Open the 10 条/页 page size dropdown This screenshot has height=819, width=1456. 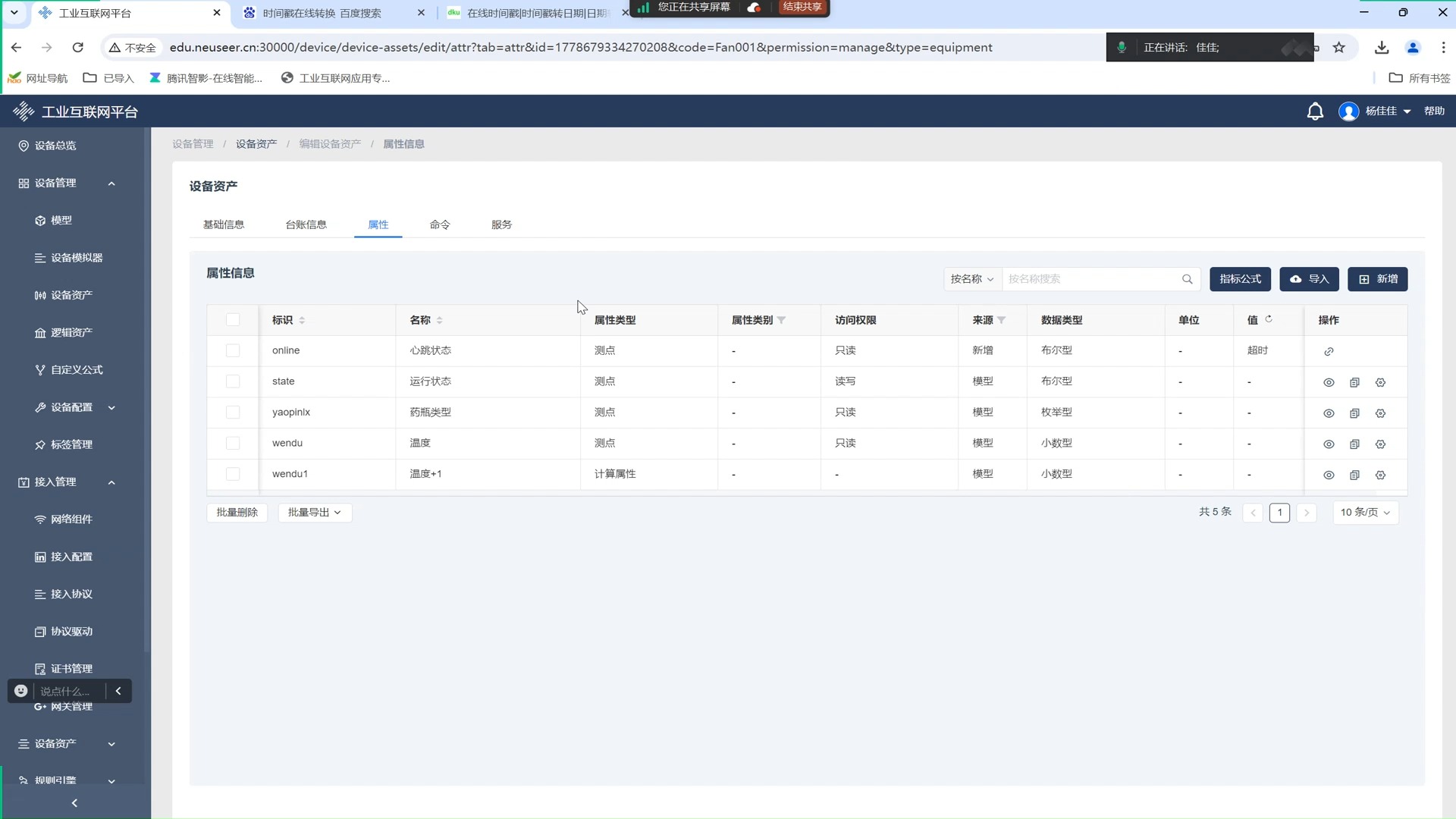click(1365, 513)
